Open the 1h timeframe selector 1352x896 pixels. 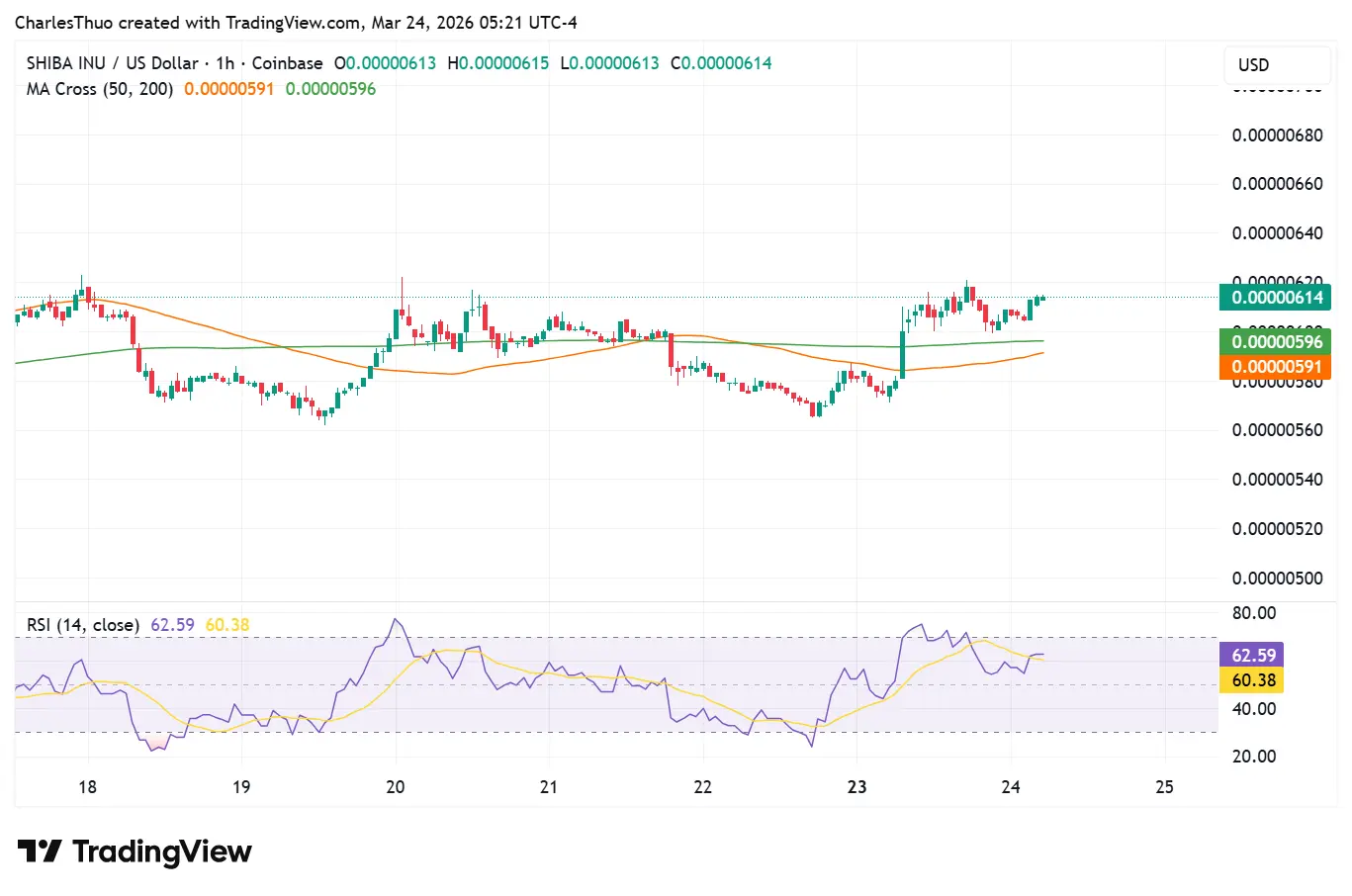(x=223, y=62)
